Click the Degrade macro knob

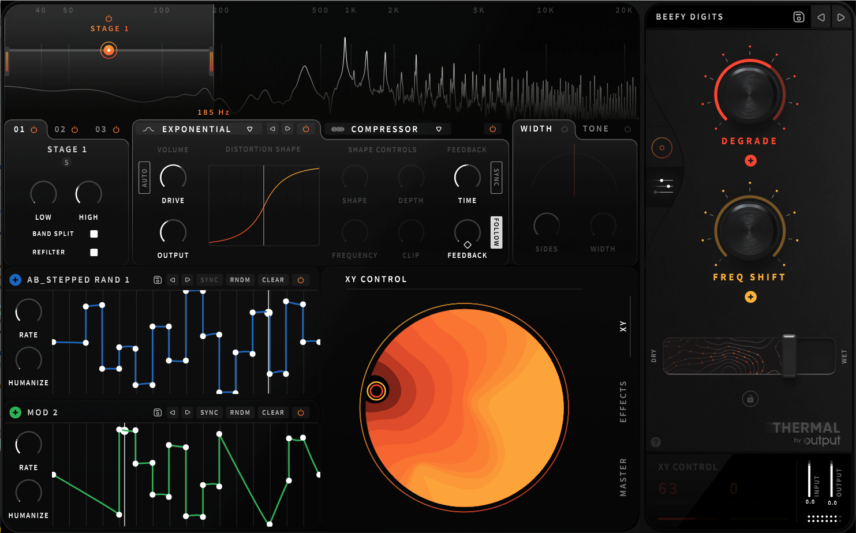[x=750, y=94]
